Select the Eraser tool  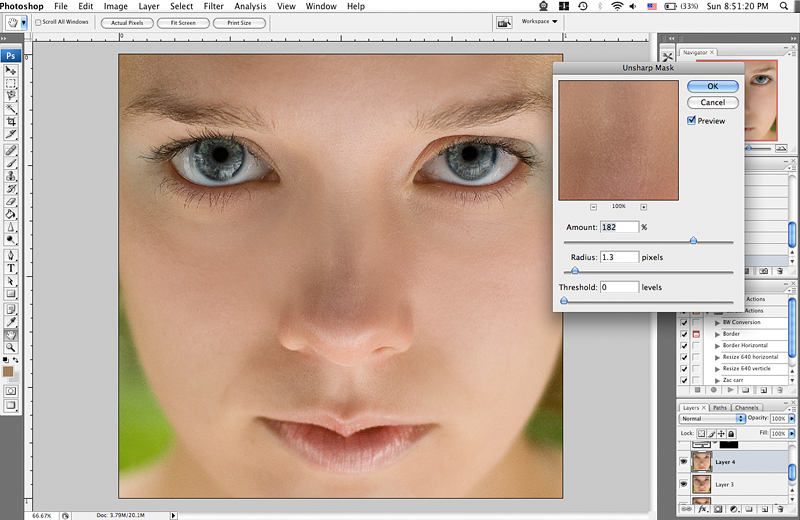[11, 201]
